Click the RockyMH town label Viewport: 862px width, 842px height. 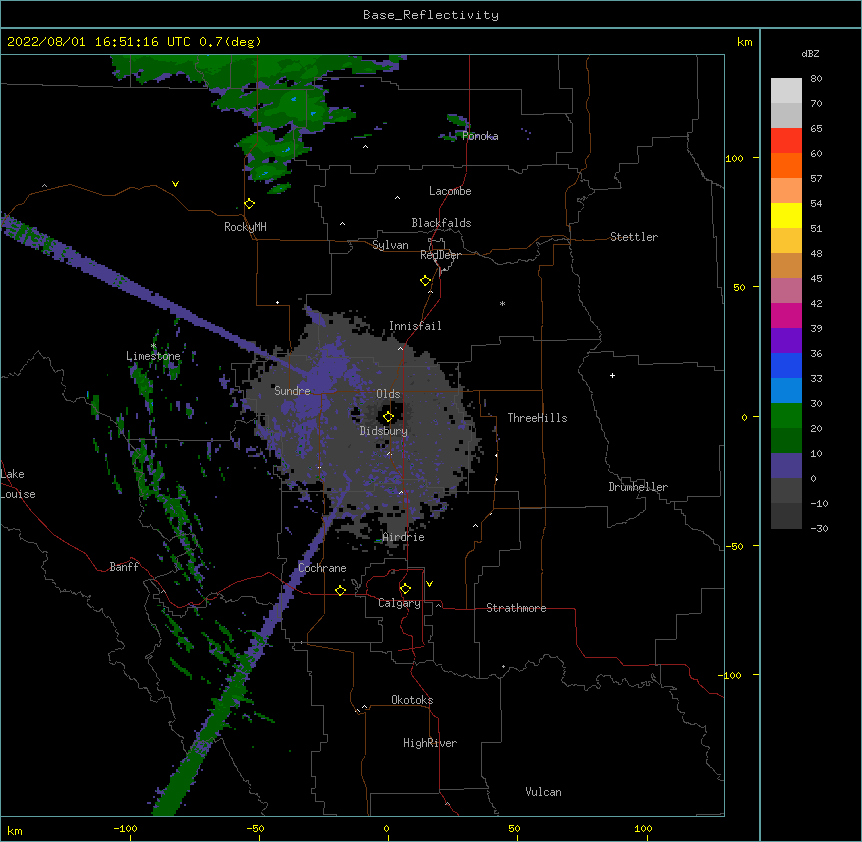(245, 227)
